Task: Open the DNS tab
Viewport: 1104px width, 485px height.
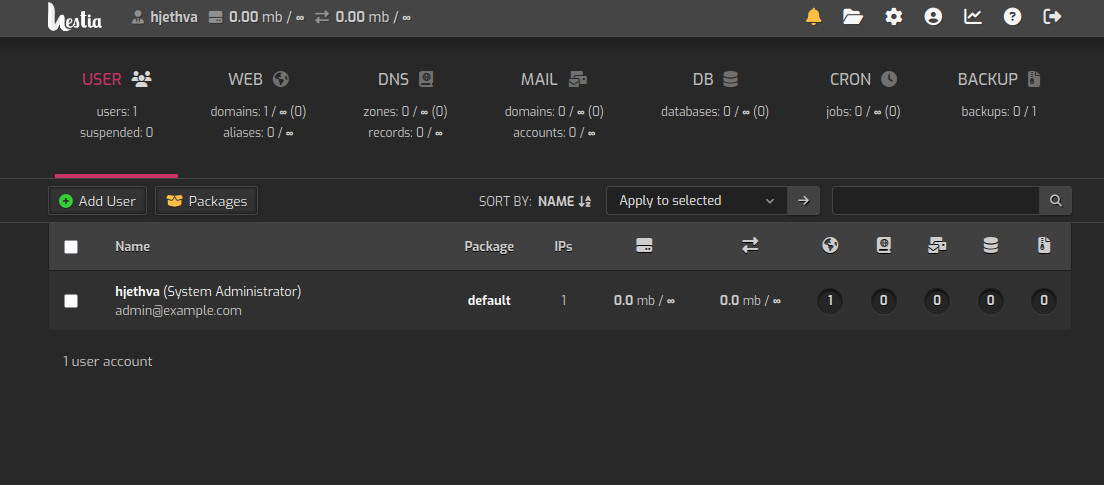Action: [x=405, y=79]
